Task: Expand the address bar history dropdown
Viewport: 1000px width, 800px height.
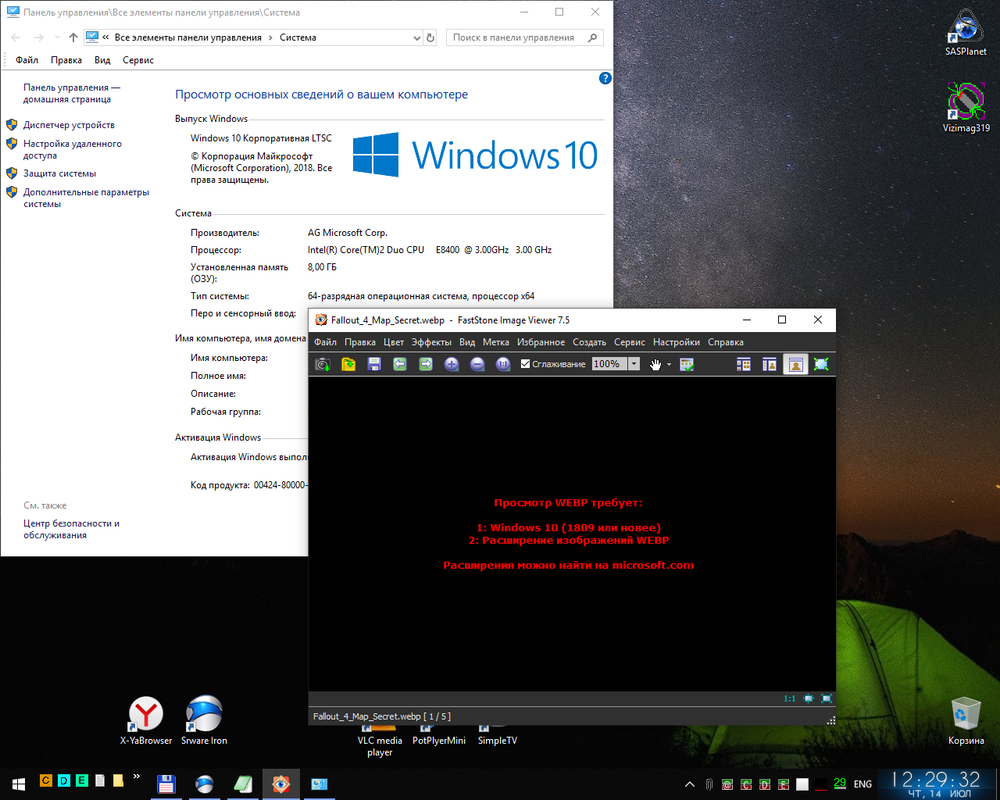Action: pos(416,38)
